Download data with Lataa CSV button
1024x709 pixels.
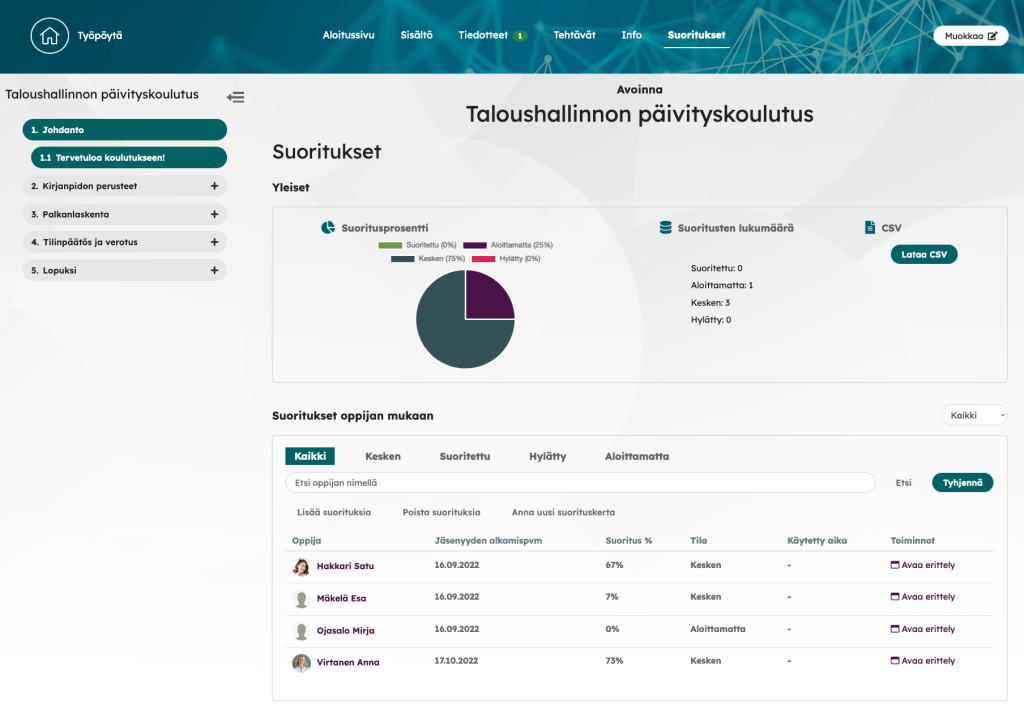[x=923, y=254]
